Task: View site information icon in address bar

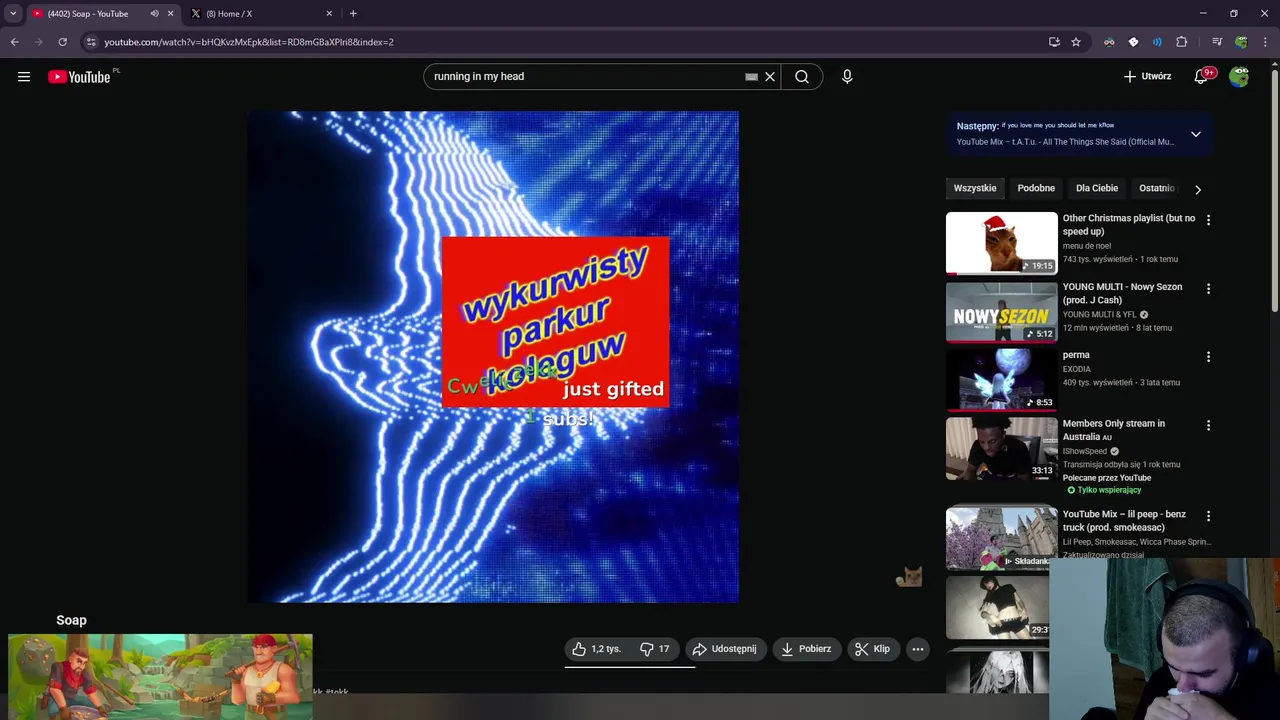Action: [91, 42]
